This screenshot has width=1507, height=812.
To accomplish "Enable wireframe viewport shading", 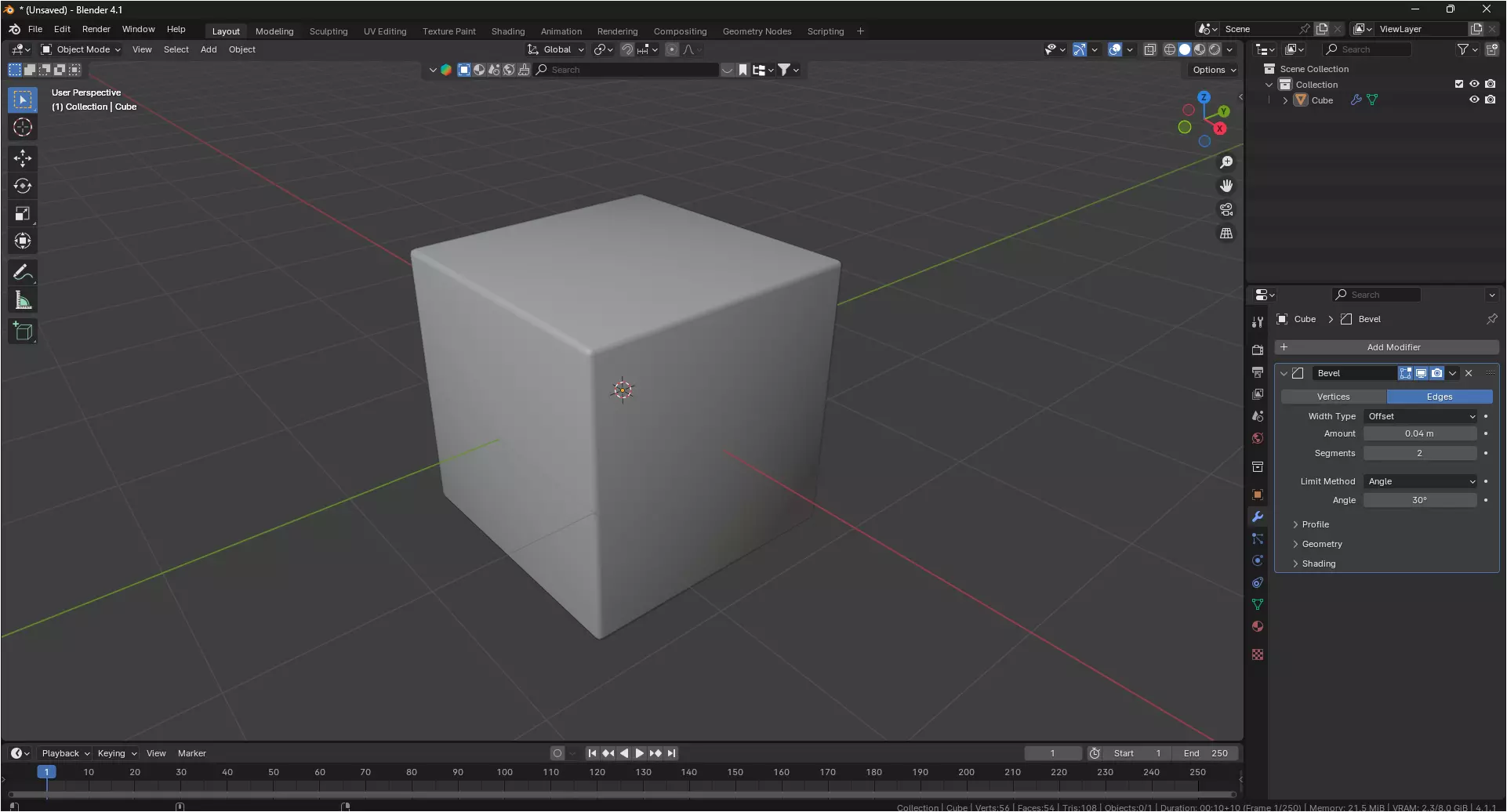I will (1169, 49).
